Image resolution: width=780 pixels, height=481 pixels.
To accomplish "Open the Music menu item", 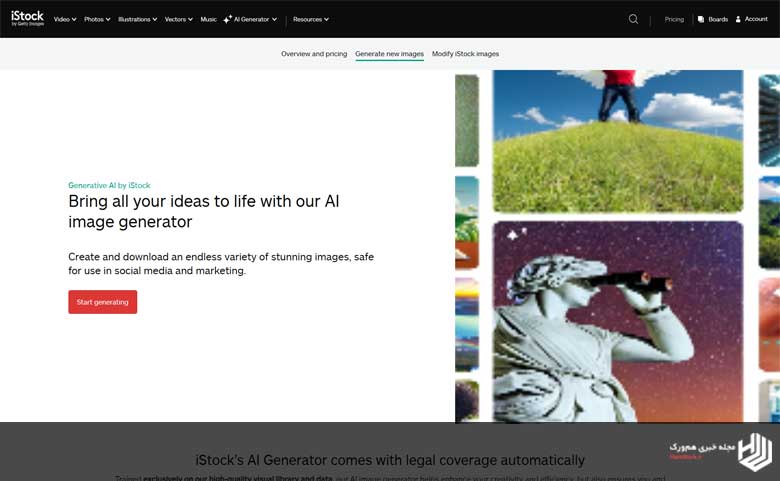I will (208, 19).
